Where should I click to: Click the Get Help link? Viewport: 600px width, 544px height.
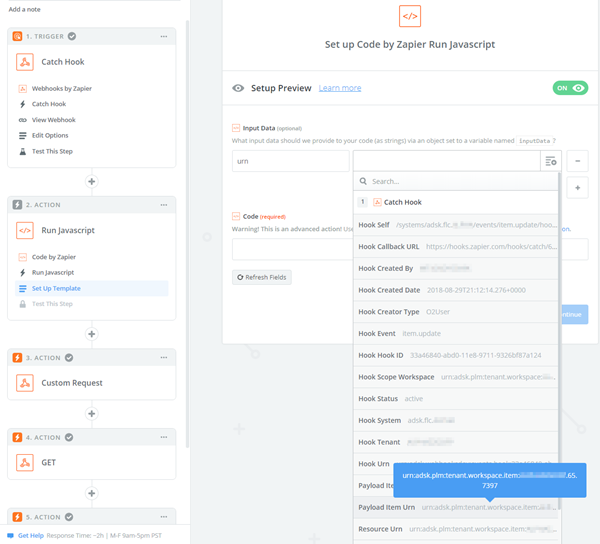coord(31,536)
